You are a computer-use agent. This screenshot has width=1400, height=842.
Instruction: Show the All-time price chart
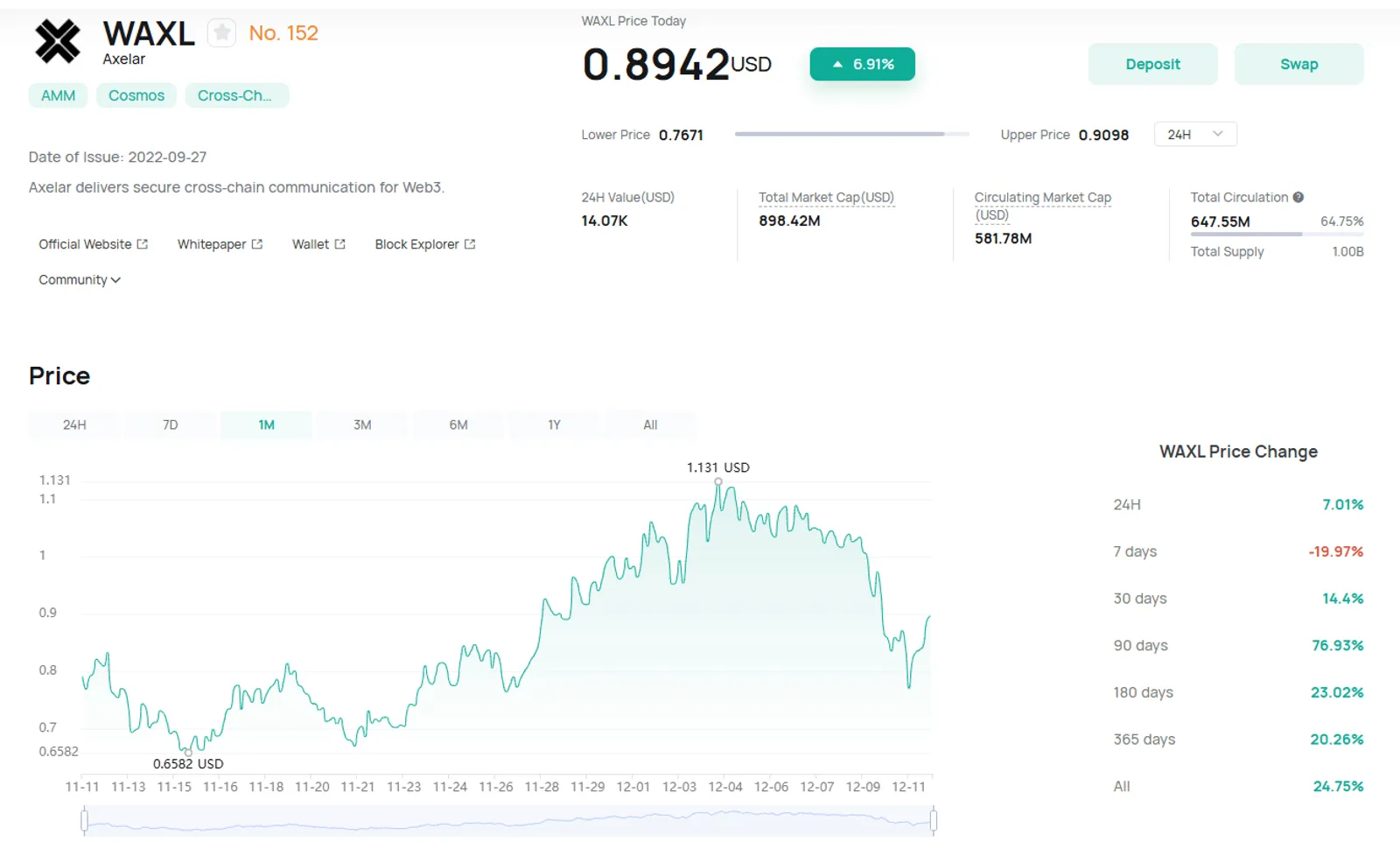coord(650,425)
